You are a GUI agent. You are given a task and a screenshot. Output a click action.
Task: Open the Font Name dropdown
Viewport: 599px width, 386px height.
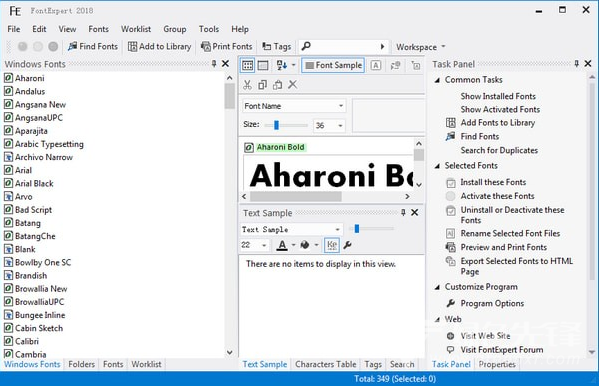pyautogui.click(x=294, y=106)
